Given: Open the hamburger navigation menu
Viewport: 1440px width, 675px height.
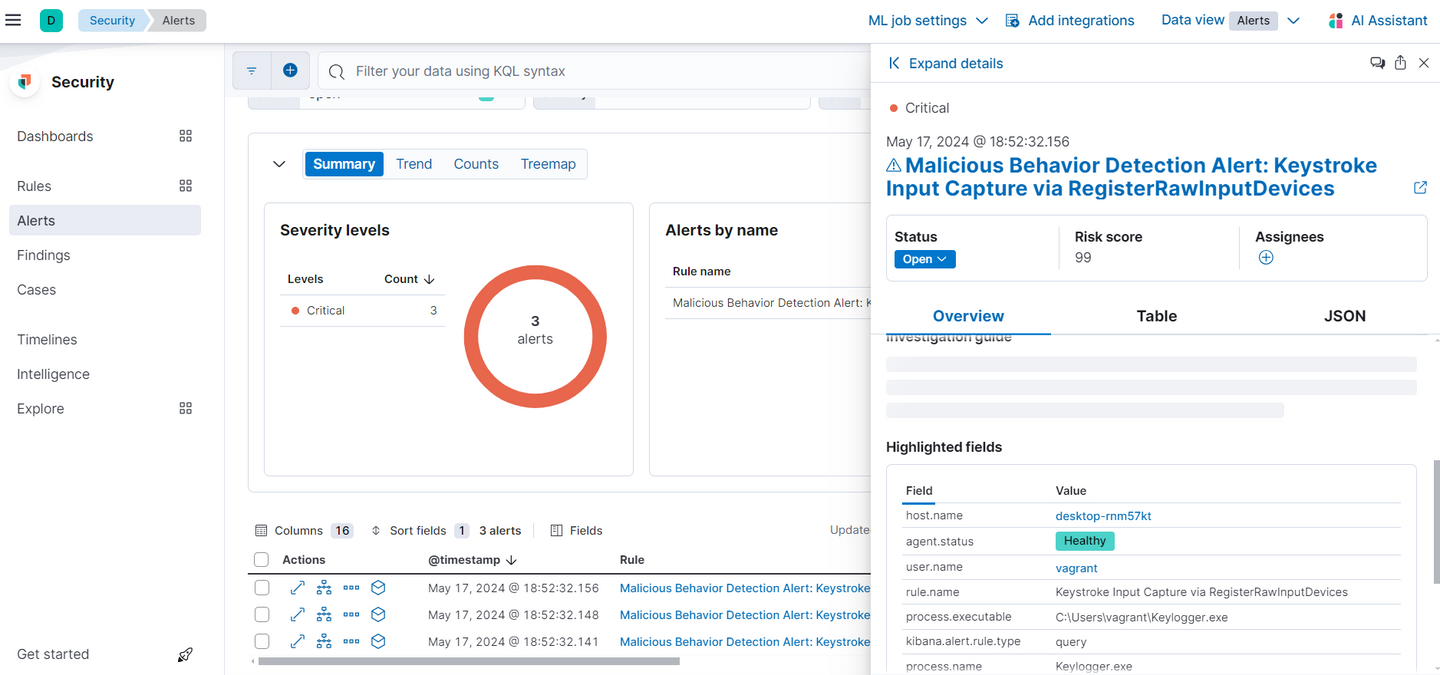Looking at the screenshot, I should pyautogui.click(x=13, y=20).
